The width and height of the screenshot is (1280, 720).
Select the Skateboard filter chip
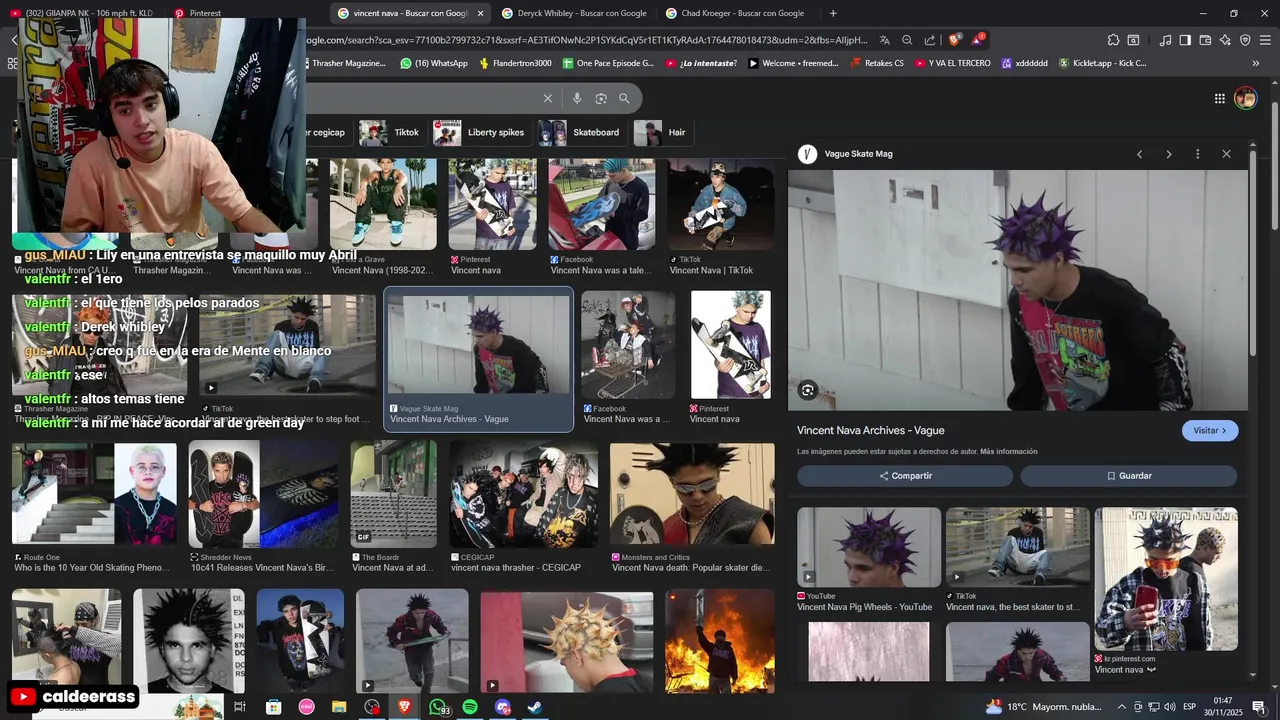coord(583,132)
